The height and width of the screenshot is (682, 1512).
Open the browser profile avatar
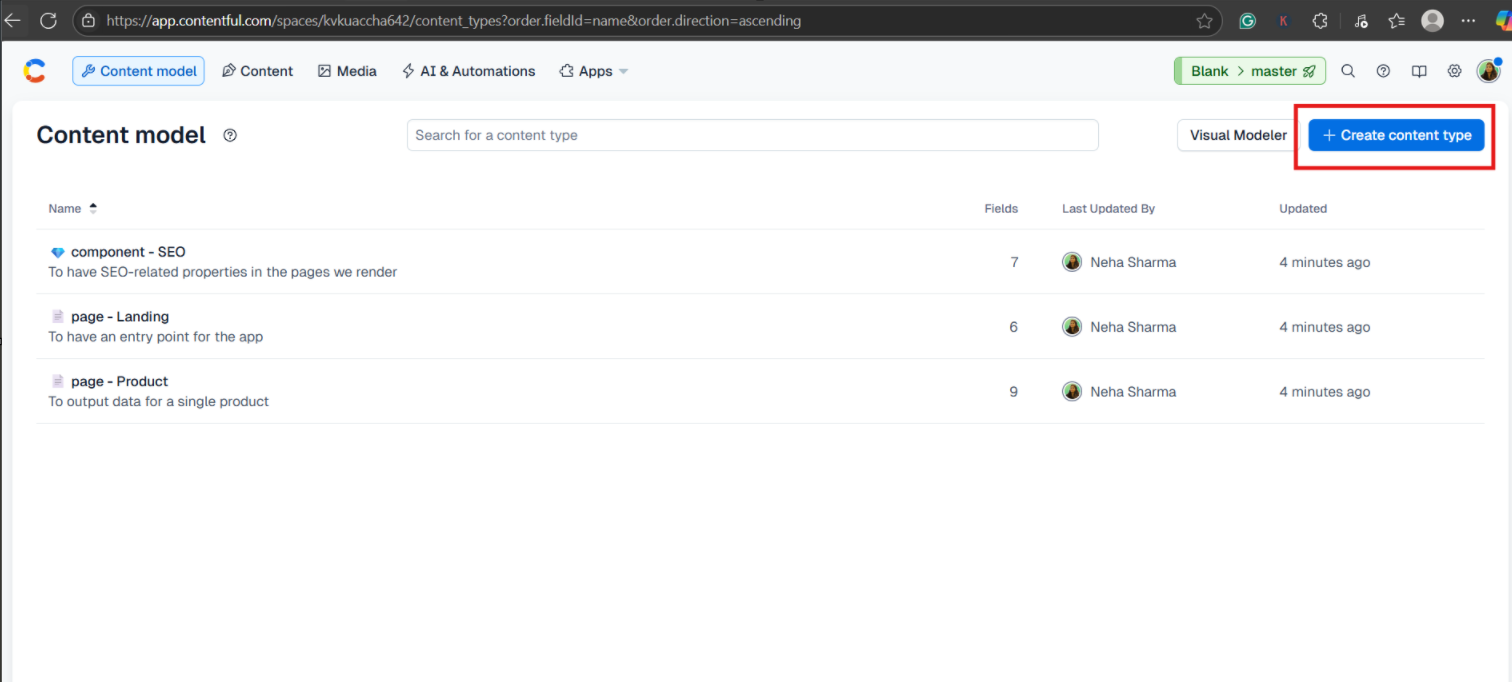coord(1432,20)
